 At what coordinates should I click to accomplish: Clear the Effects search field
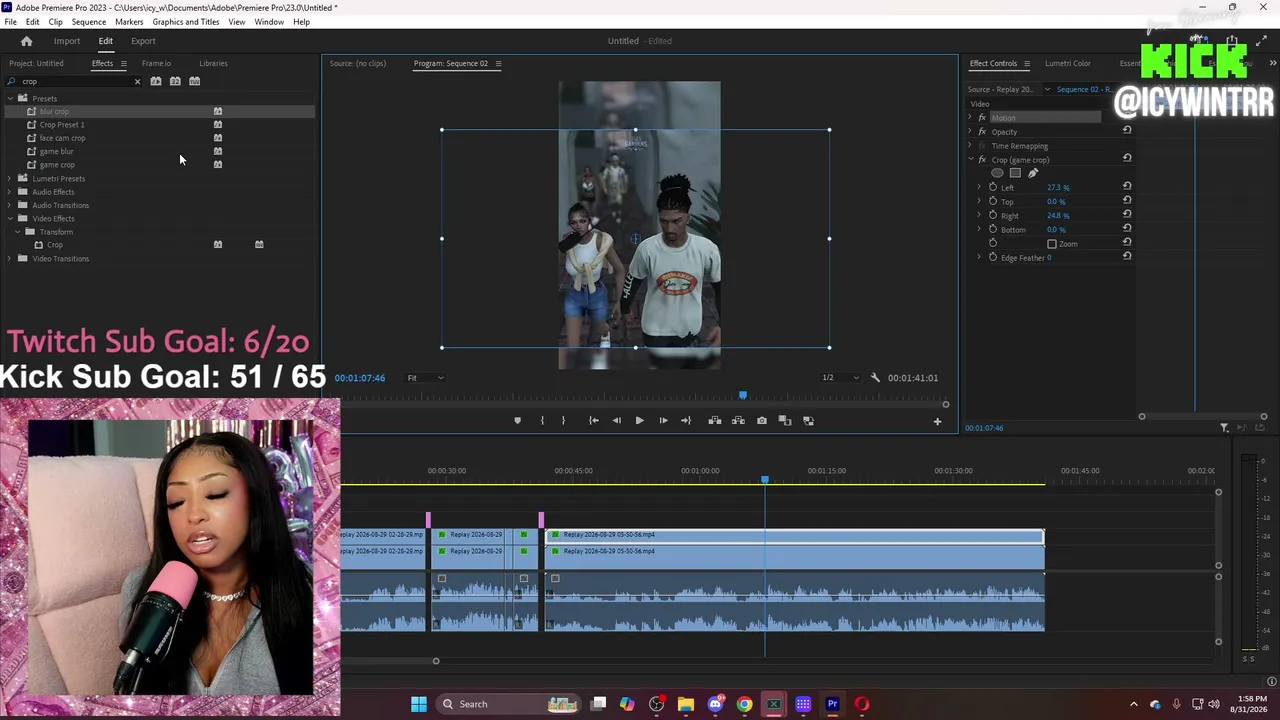(x=137, y=81)
